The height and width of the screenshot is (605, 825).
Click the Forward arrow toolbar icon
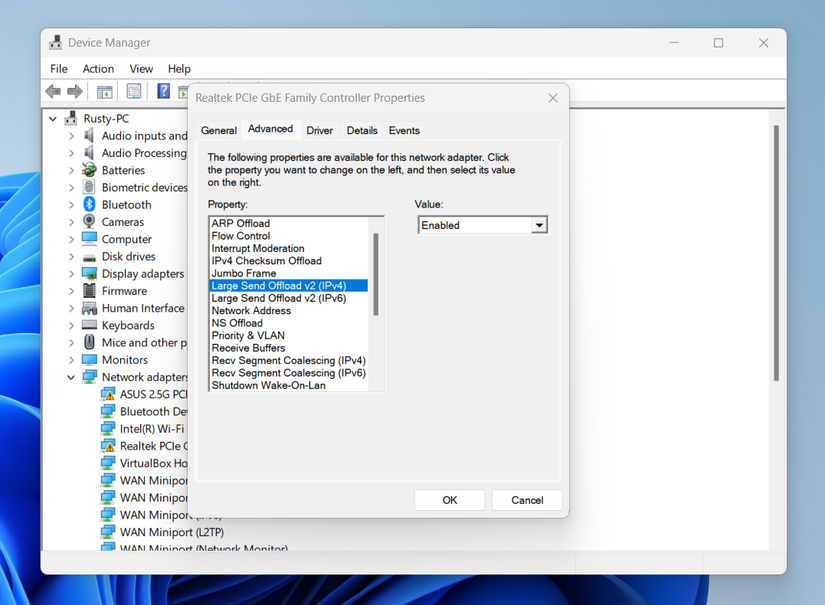coord(75,92)
